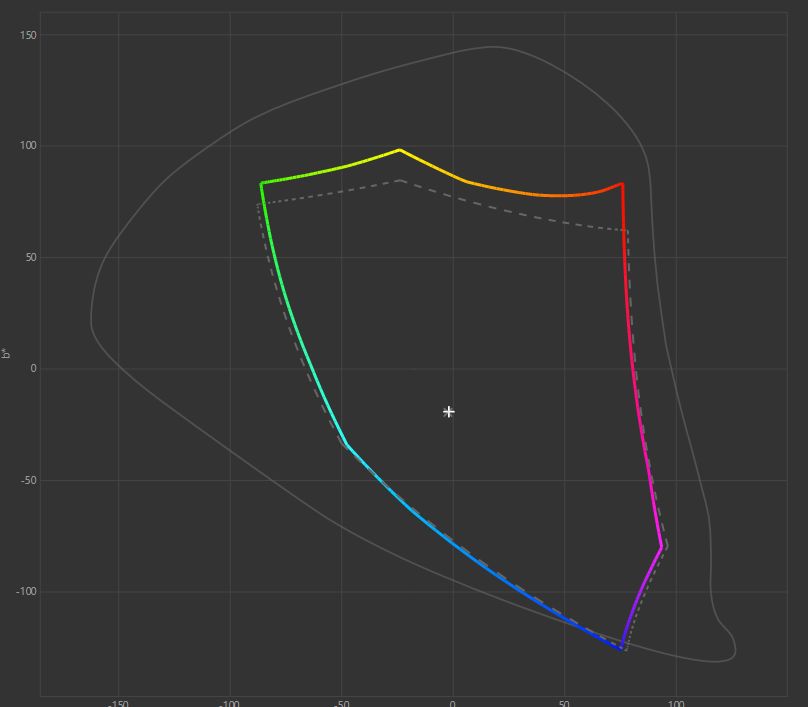Click the -150 label on the horizontal axis
808x707 pixels.
tap(118, 702)
